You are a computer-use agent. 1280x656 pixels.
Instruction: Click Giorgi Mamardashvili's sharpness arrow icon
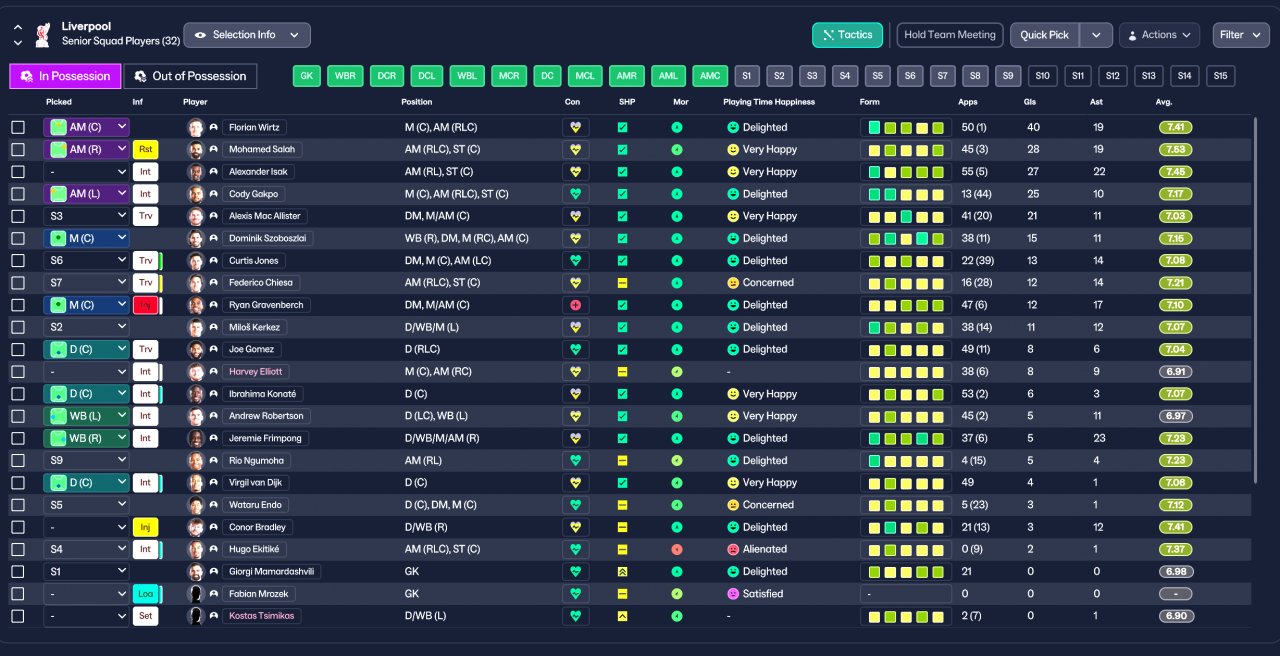tap(622, 572)
